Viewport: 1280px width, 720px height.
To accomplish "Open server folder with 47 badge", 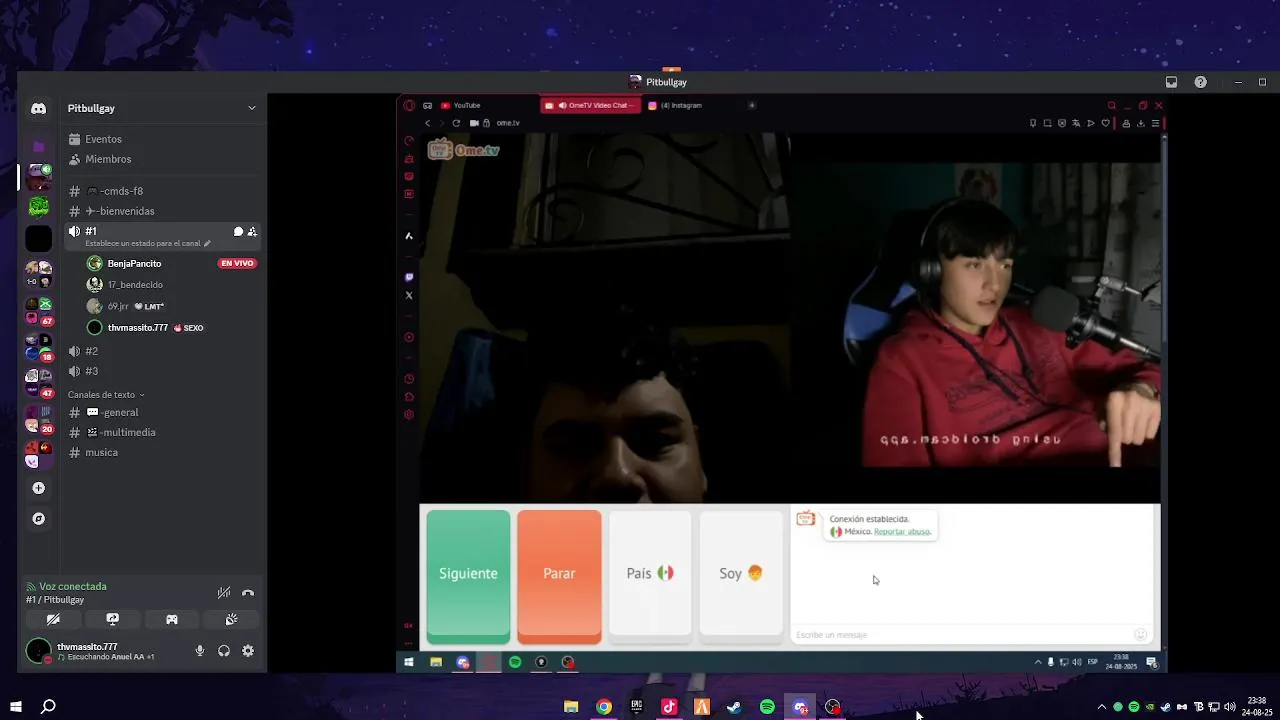I will coord(38,383).
